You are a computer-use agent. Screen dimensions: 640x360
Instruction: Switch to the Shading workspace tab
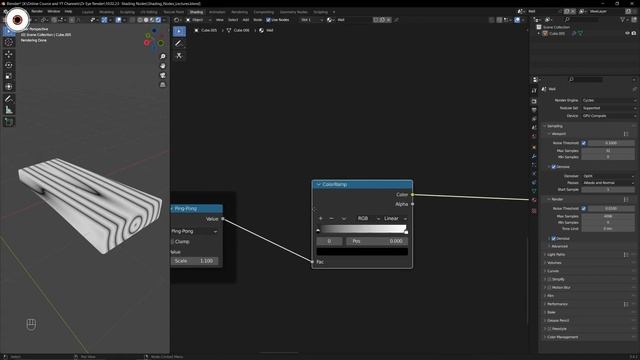point(196,12)
